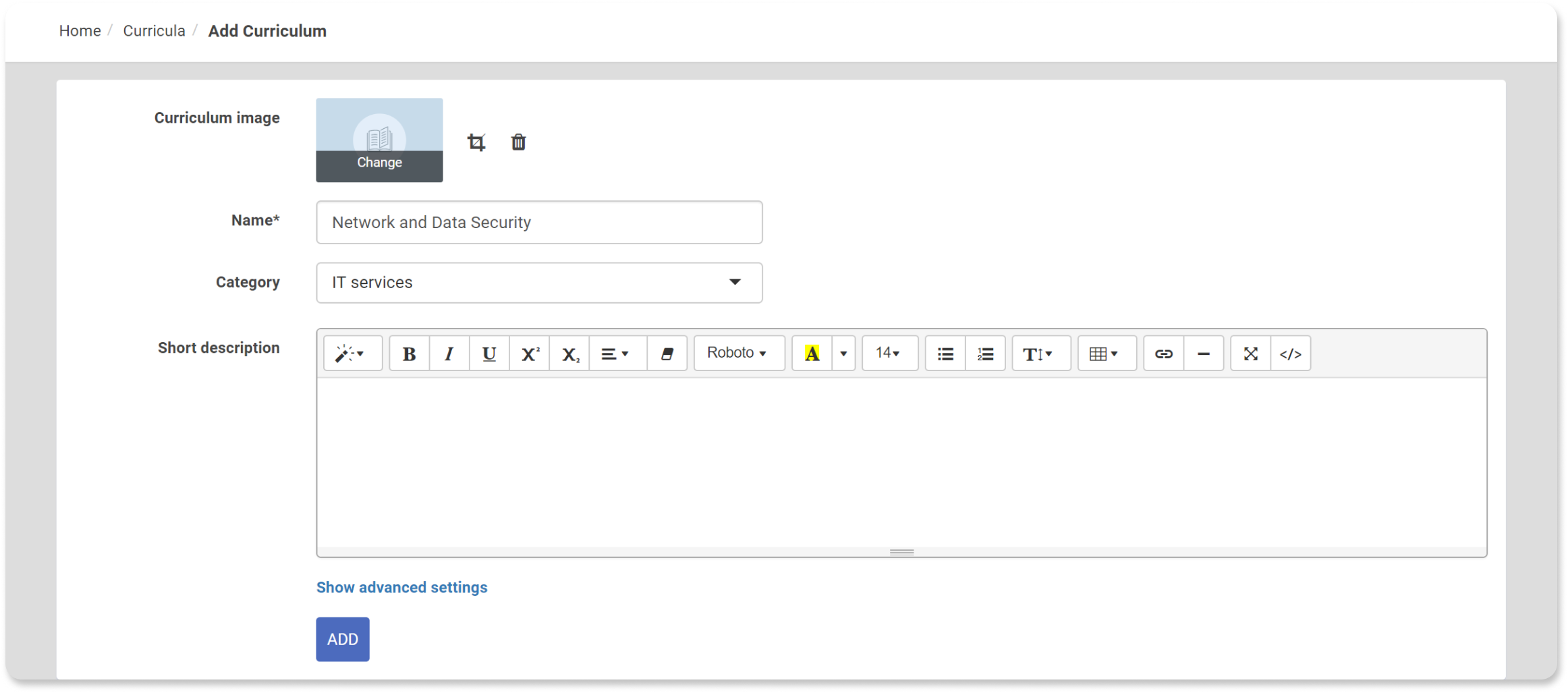1568x693 pixels.
Task: Focus the Name input field
Action: click(x=539, y=222)
